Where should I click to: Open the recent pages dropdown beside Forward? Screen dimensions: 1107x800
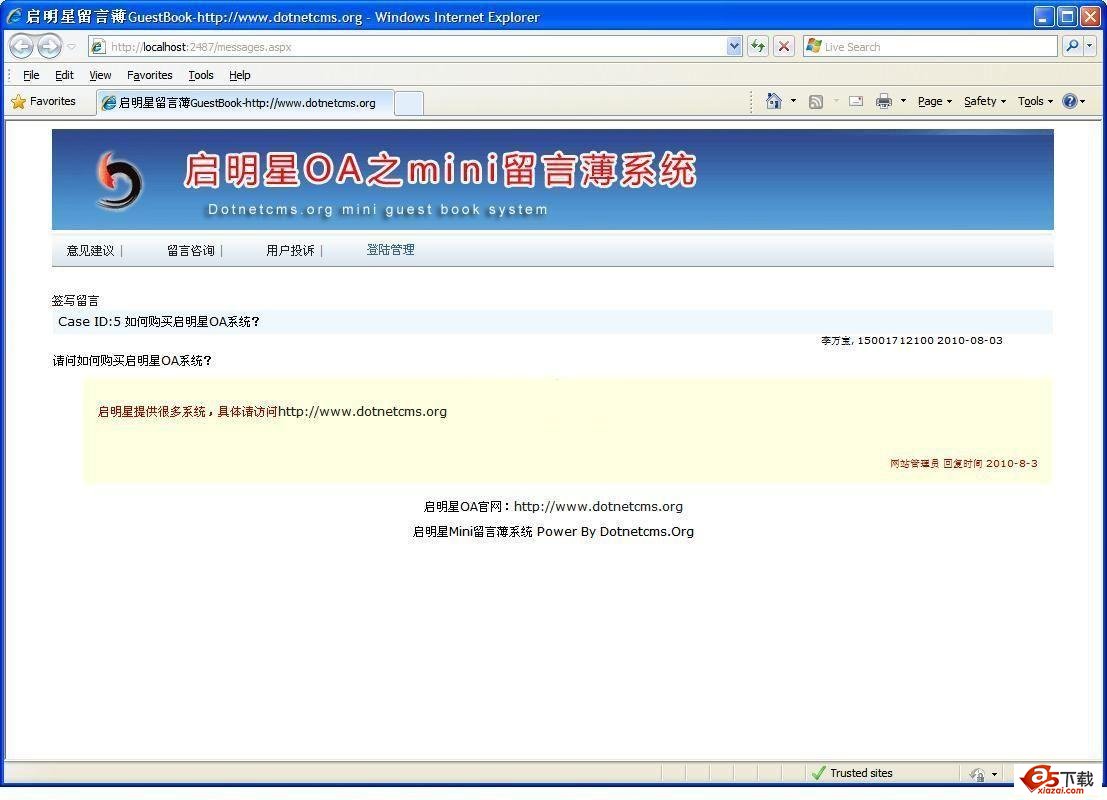pyautogui.click(x=71, y=47)
